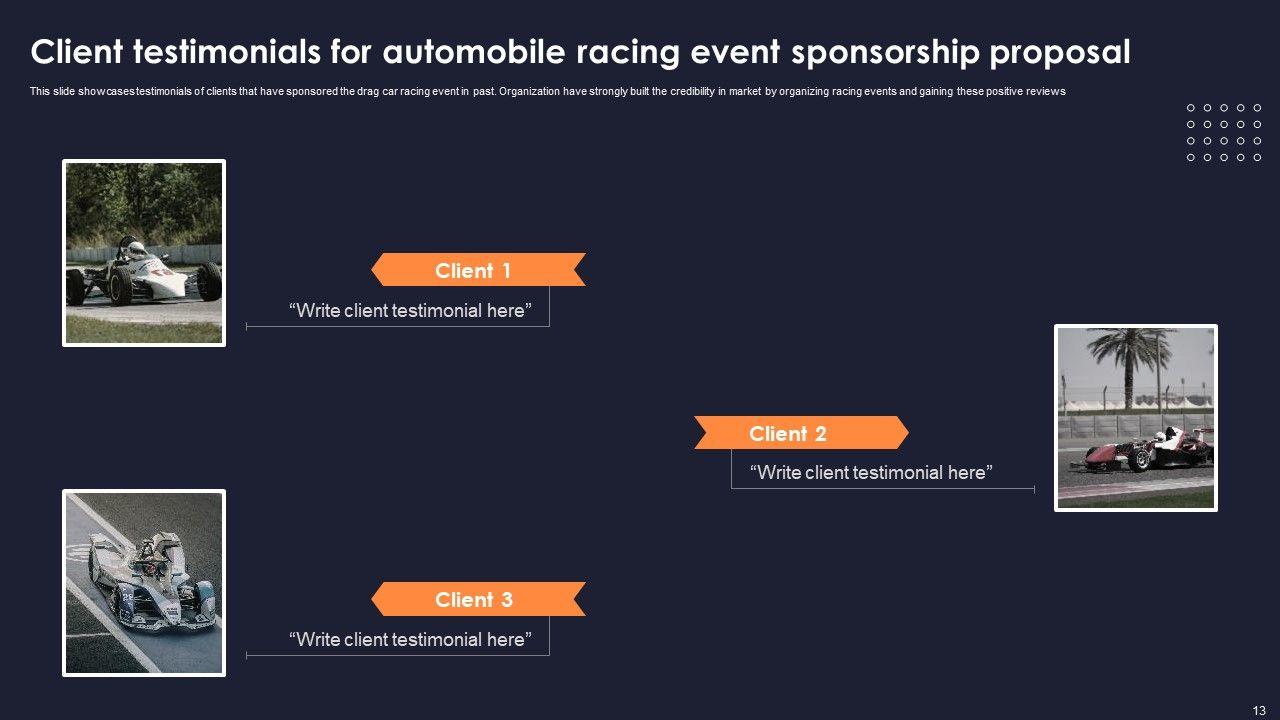Click the red race car photo
The image size is (1280, 720).
(x=1136, y=418)
